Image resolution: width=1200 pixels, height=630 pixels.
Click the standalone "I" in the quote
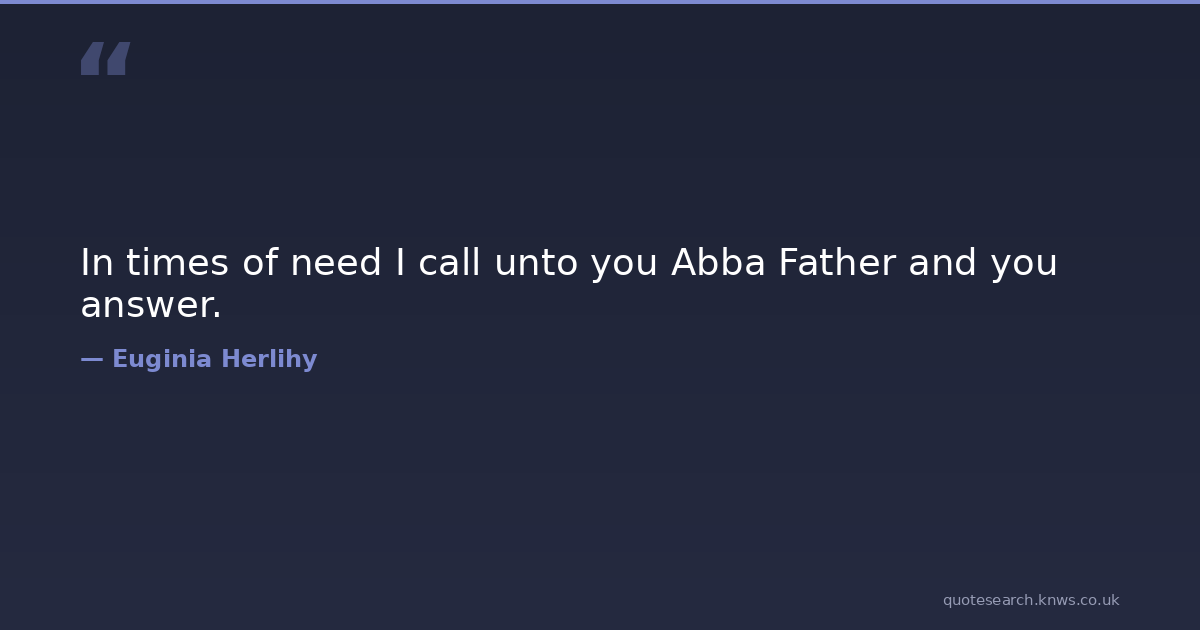tap(400, 263)
